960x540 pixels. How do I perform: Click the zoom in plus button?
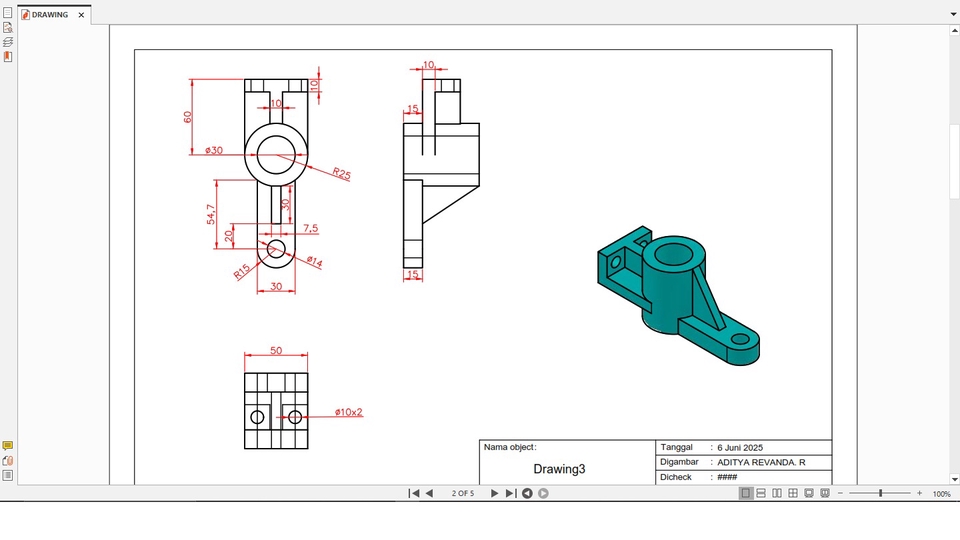(920, 493)
